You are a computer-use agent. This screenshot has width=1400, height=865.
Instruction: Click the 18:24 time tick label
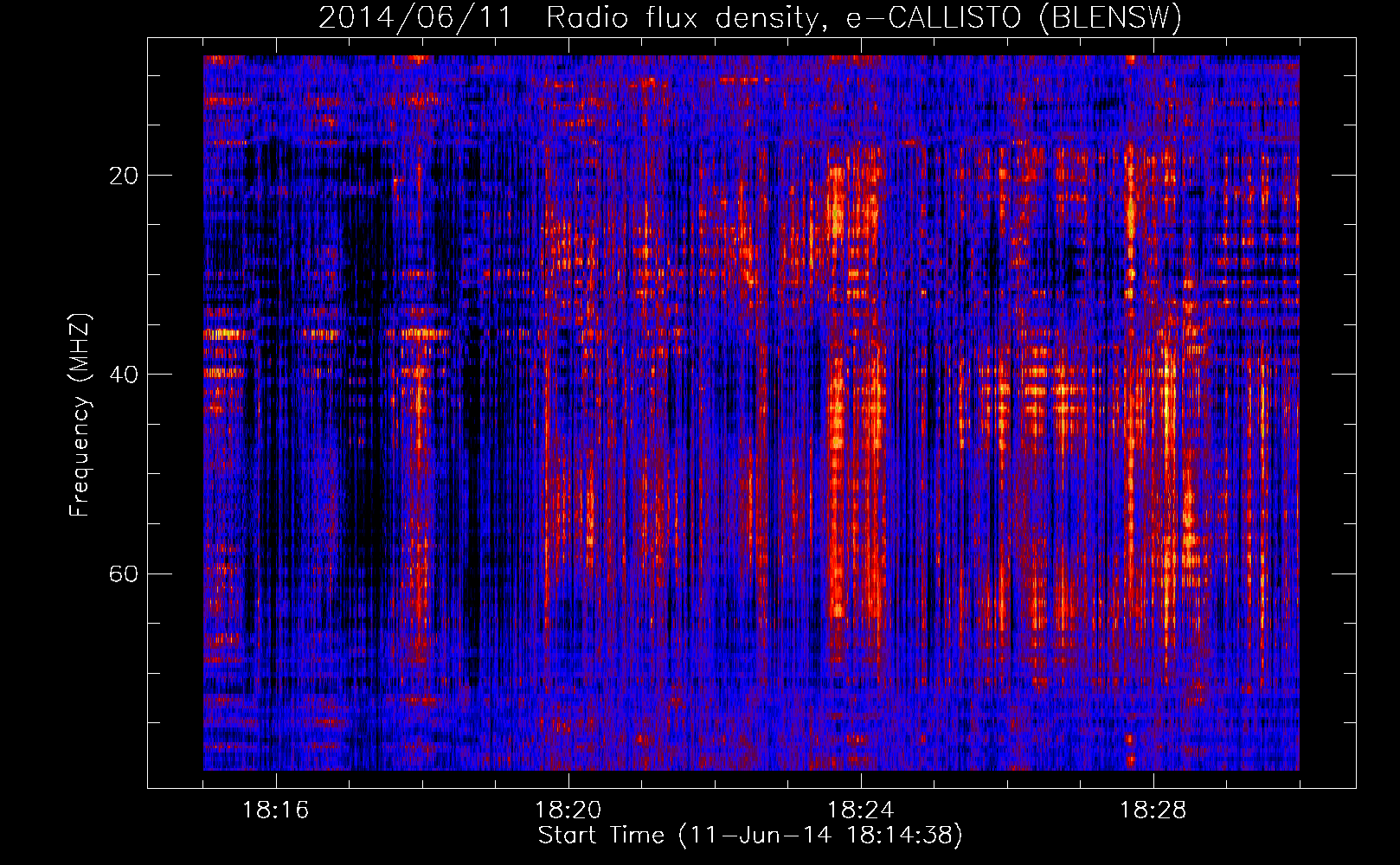[861, 811]
